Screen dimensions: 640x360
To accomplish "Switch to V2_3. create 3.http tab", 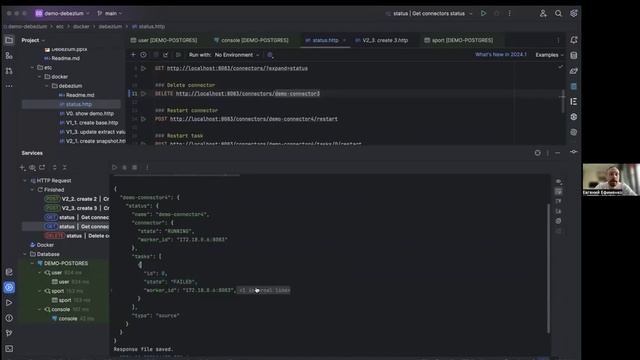I will [x=382, y=40].
